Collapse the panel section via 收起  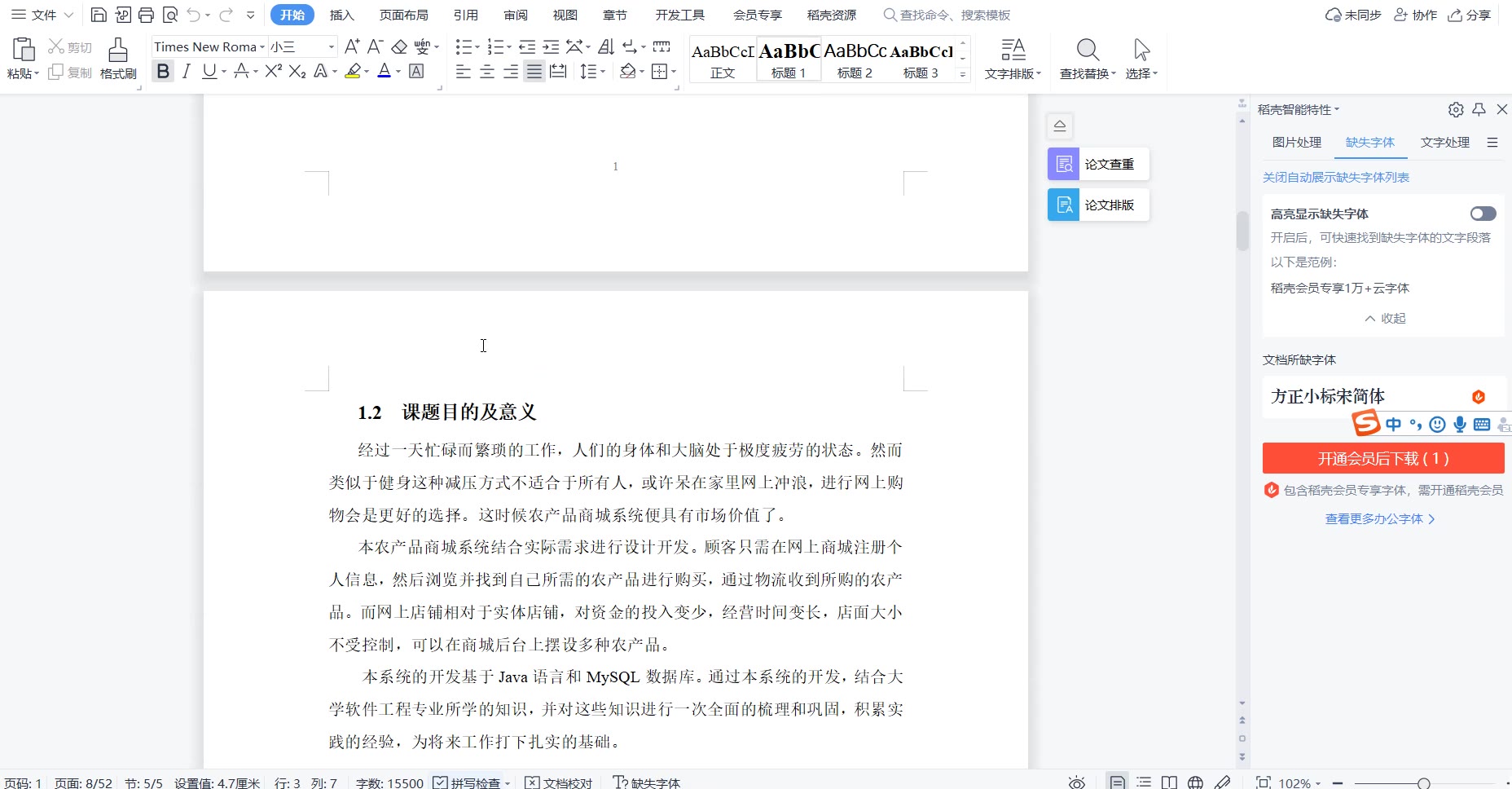click(x=1385, y=318)
